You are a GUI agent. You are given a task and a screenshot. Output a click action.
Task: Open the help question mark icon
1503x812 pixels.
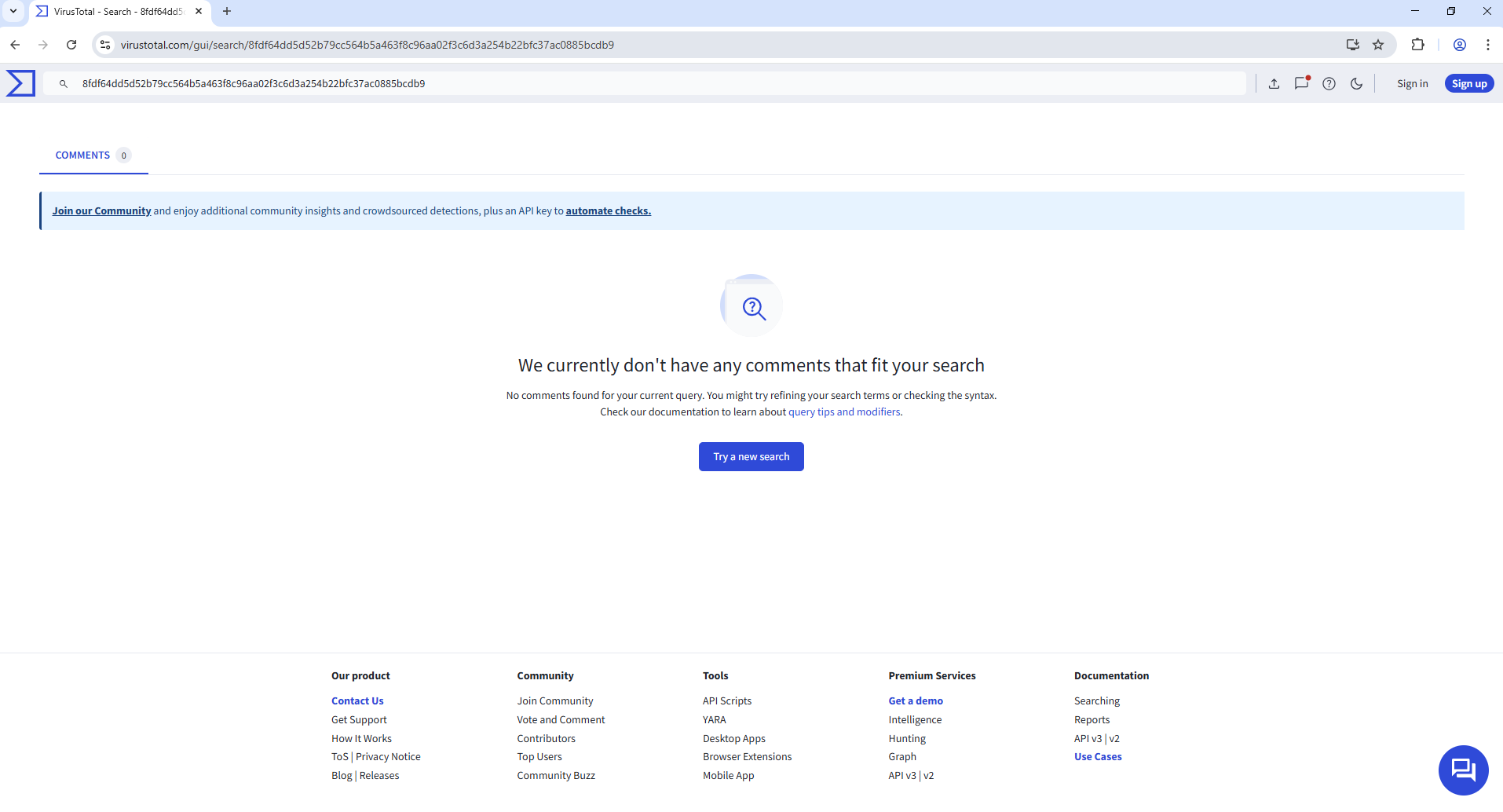[1329, 84]
